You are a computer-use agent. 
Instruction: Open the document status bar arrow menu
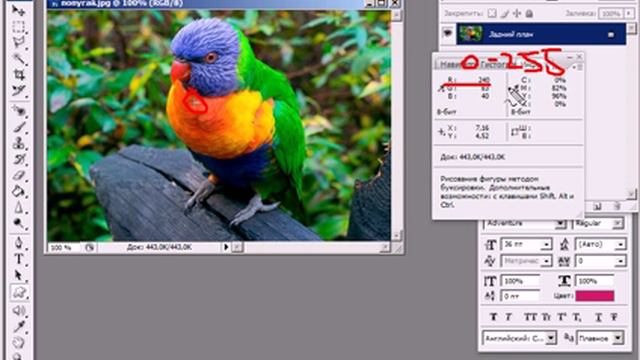226,247
